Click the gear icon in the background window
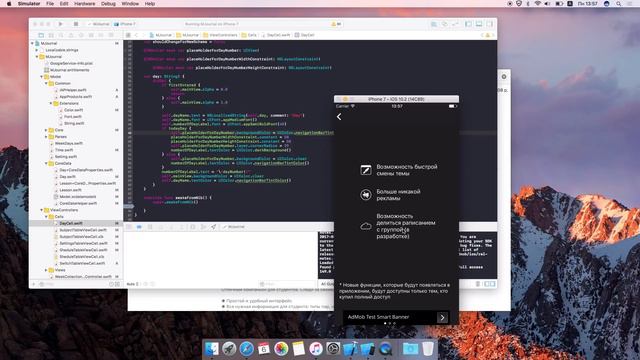This screenshot has height=360, width=640. pos(504,76)
